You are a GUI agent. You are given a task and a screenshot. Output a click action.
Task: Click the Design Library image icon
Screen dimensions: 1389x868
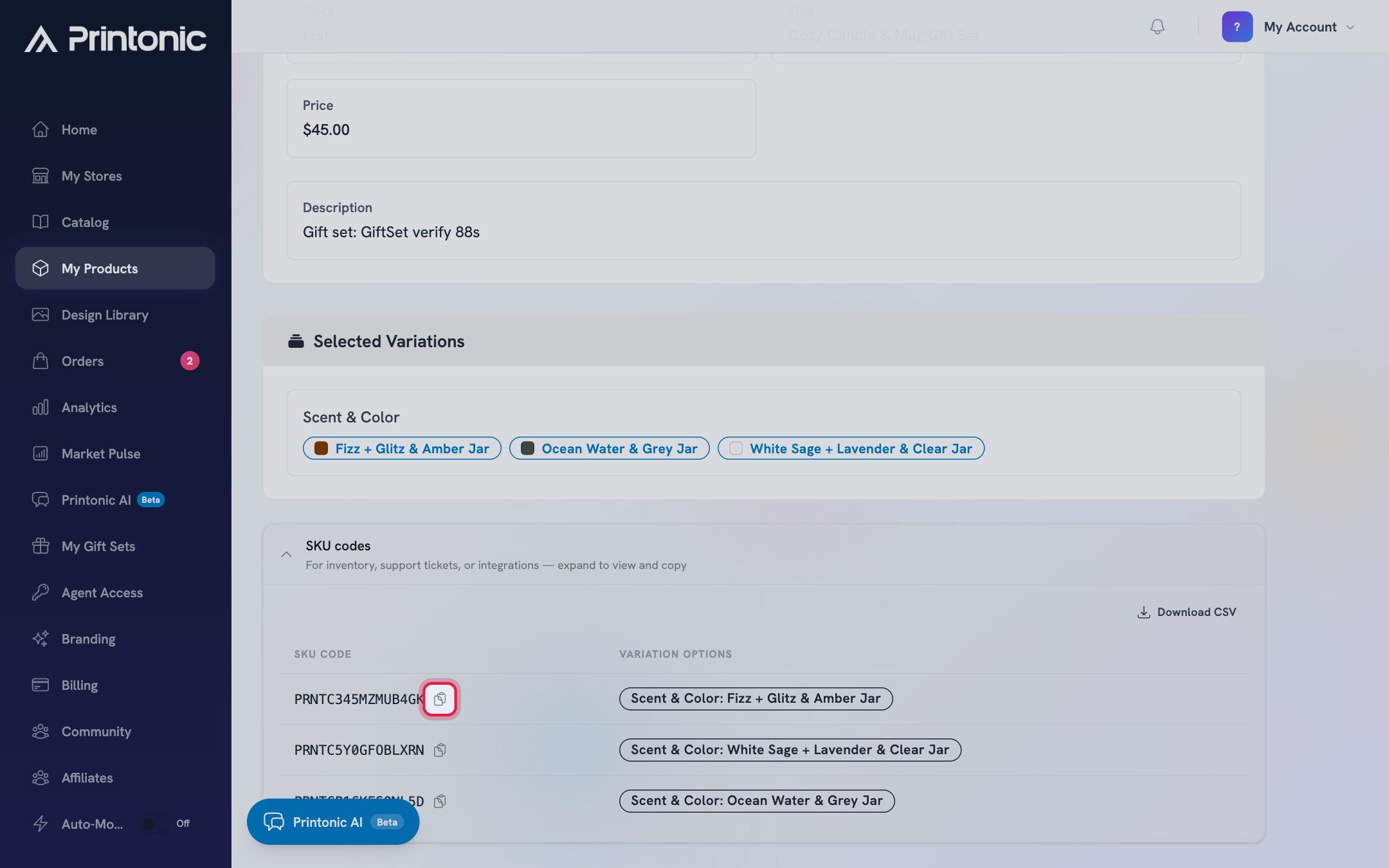click(41, 315)
